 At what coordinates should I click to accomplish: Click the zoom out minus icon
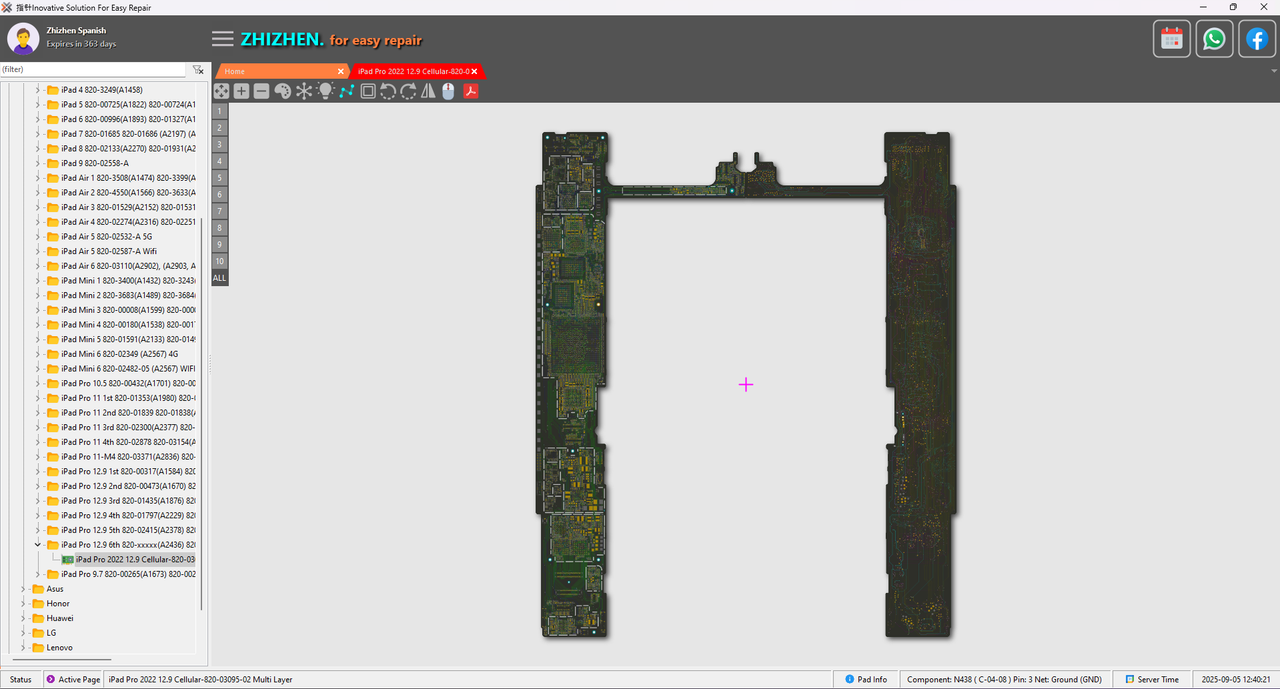(261, 91)
